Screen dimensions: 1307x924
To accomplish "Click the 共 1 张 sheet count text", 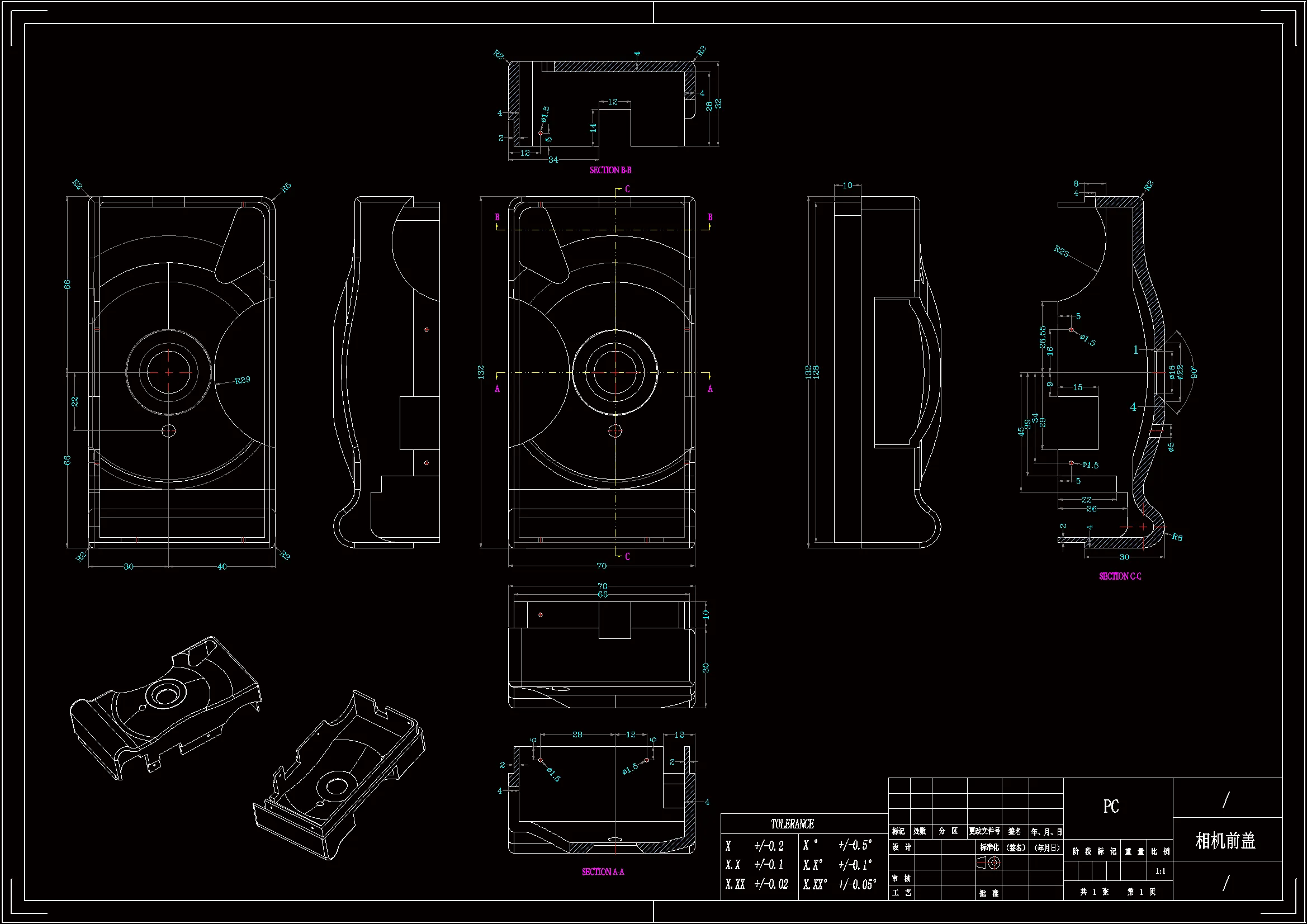I will [1093, 892].
